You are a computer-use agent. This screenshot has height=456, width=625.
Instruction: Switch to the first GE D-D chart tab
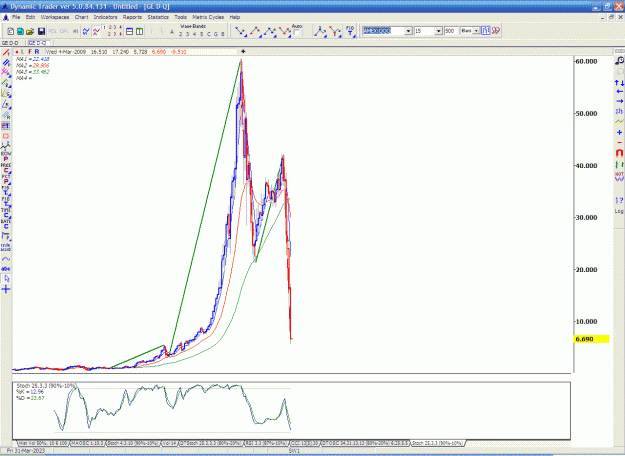coord(10,43)
